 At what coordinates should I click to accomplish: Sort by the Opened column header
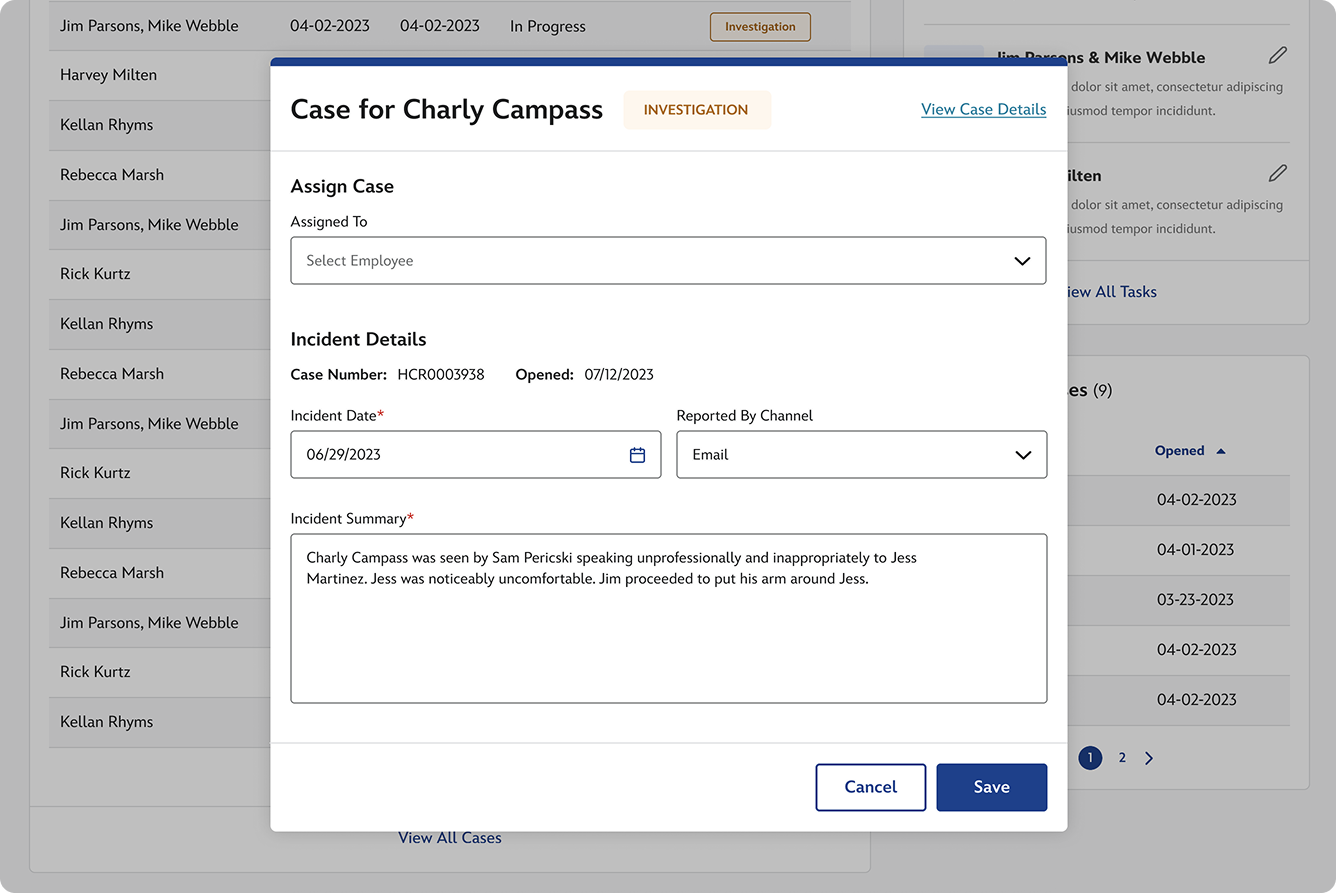(x=1179, y=451)
